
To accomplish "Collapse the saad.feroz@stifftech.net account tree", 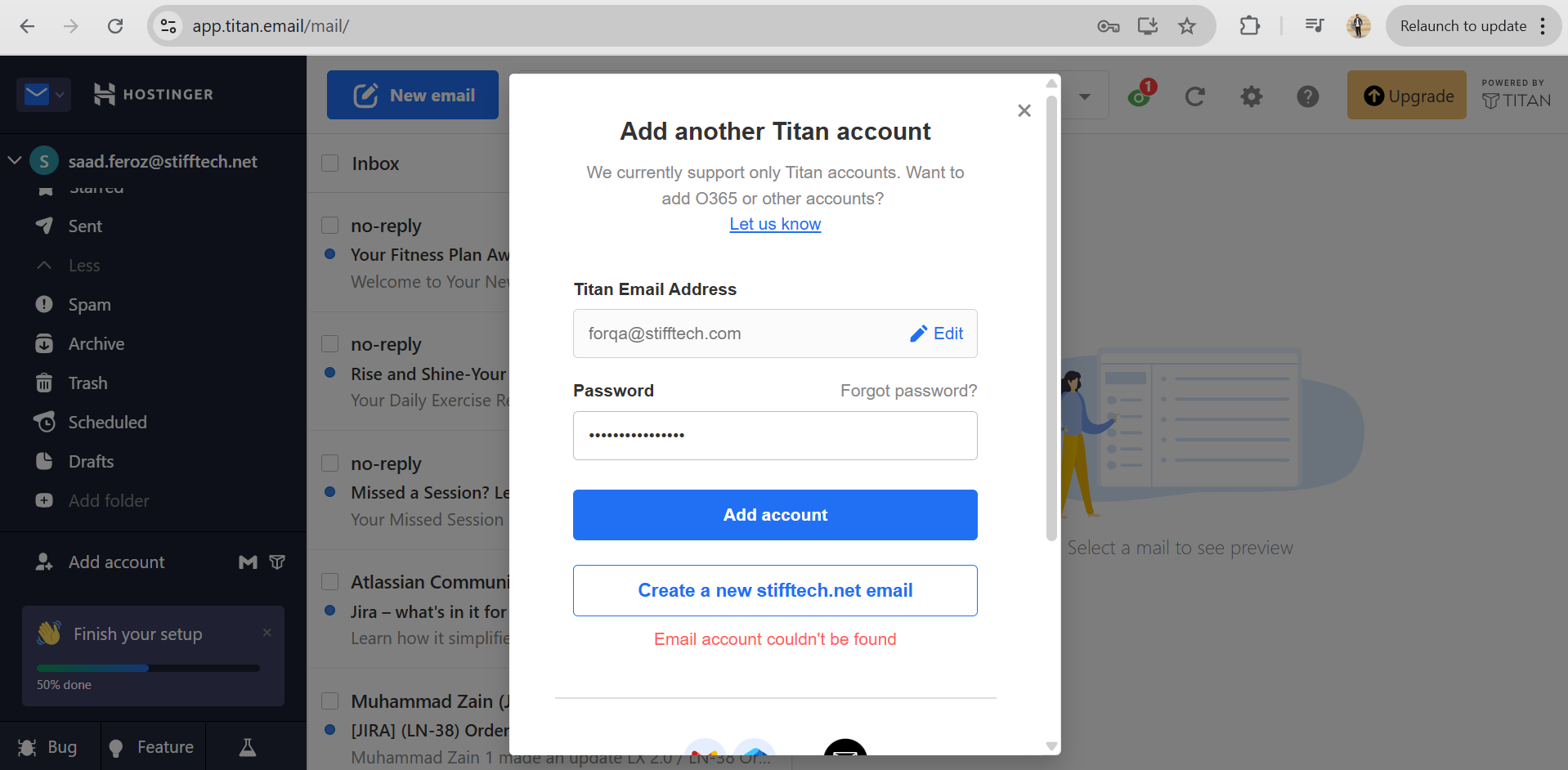I will pos(15,161).
